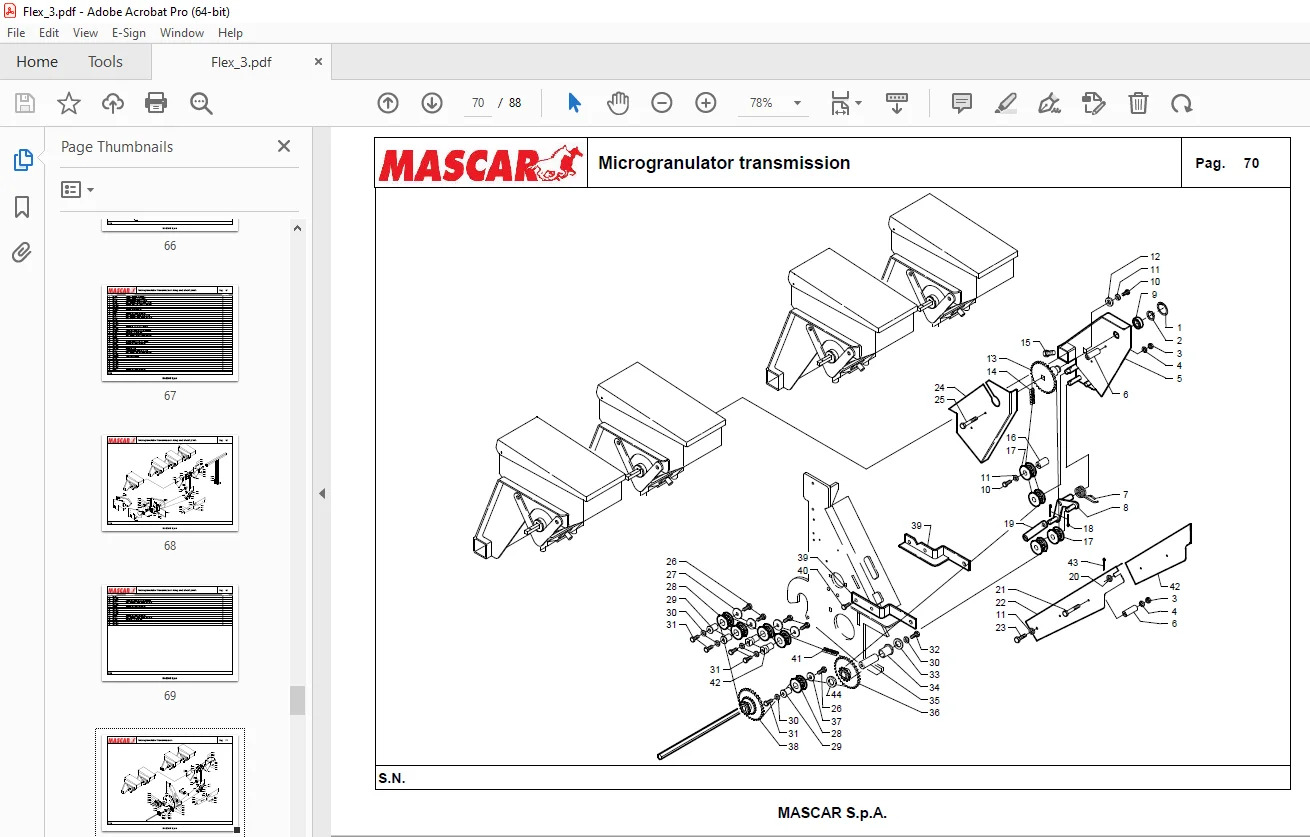Delete the page with the trash icon
This screenshot has height=837, width=1310.
pyautogui.click(x=1138, y=103)
